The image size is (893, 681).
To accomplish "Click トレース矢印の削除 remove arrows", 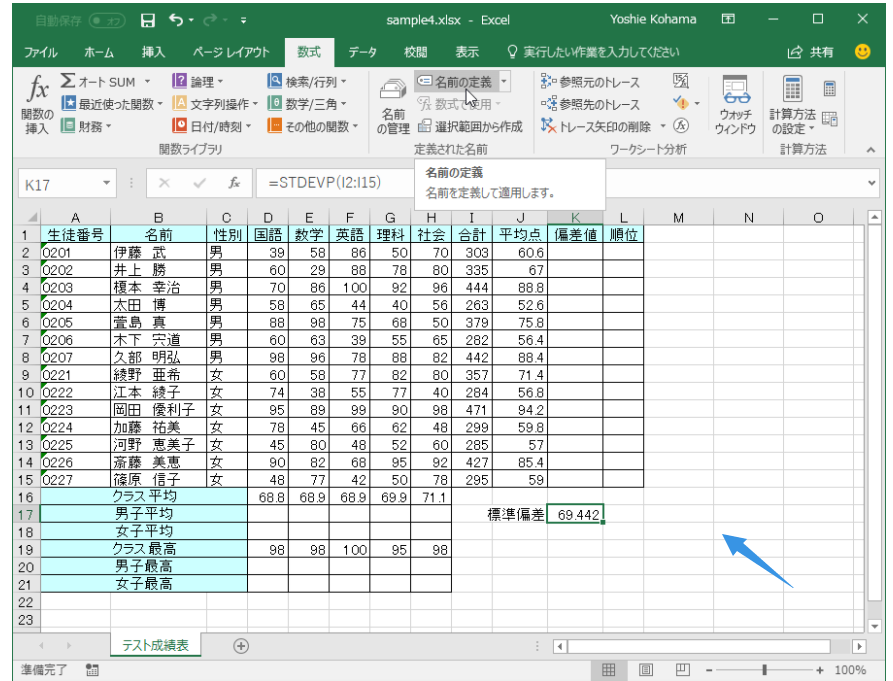I will click(x=596, y=126).
